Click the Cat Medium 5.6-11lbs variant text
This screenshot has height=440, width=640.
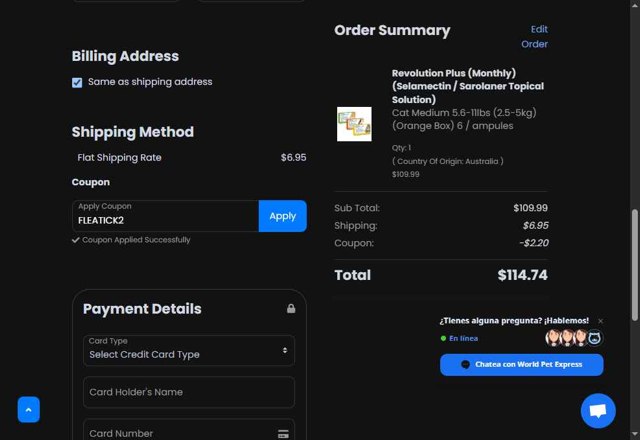464,119
